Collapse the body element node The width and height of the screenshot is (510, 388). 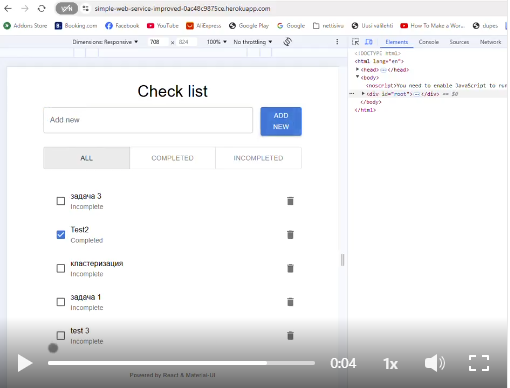click(357, 77)
